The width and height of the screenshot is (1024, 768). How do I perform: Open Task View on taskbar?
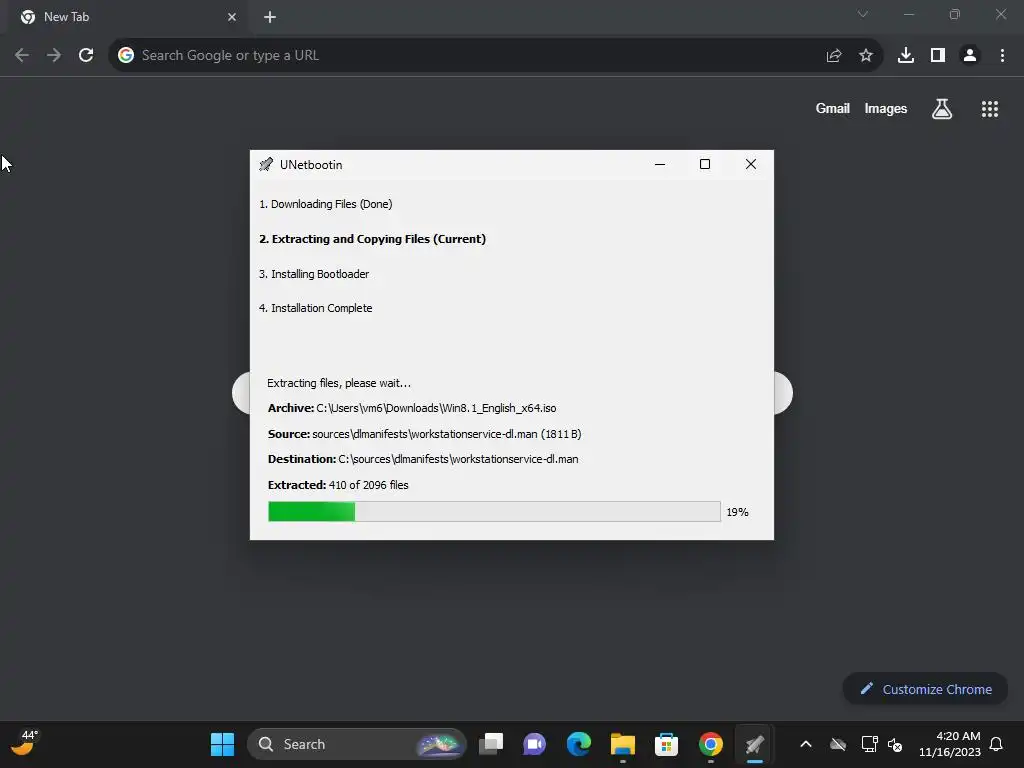tap(491, 744)
